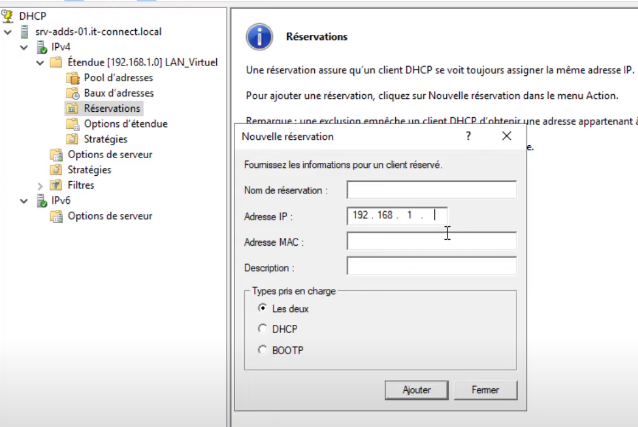Click the Filtres funnel icon
Viewport: 638px width, 427px height.
click(56, 185)
